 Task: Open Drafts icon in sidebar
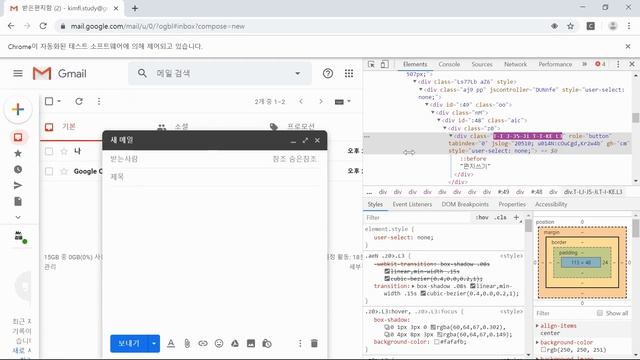tap(18, 201)
